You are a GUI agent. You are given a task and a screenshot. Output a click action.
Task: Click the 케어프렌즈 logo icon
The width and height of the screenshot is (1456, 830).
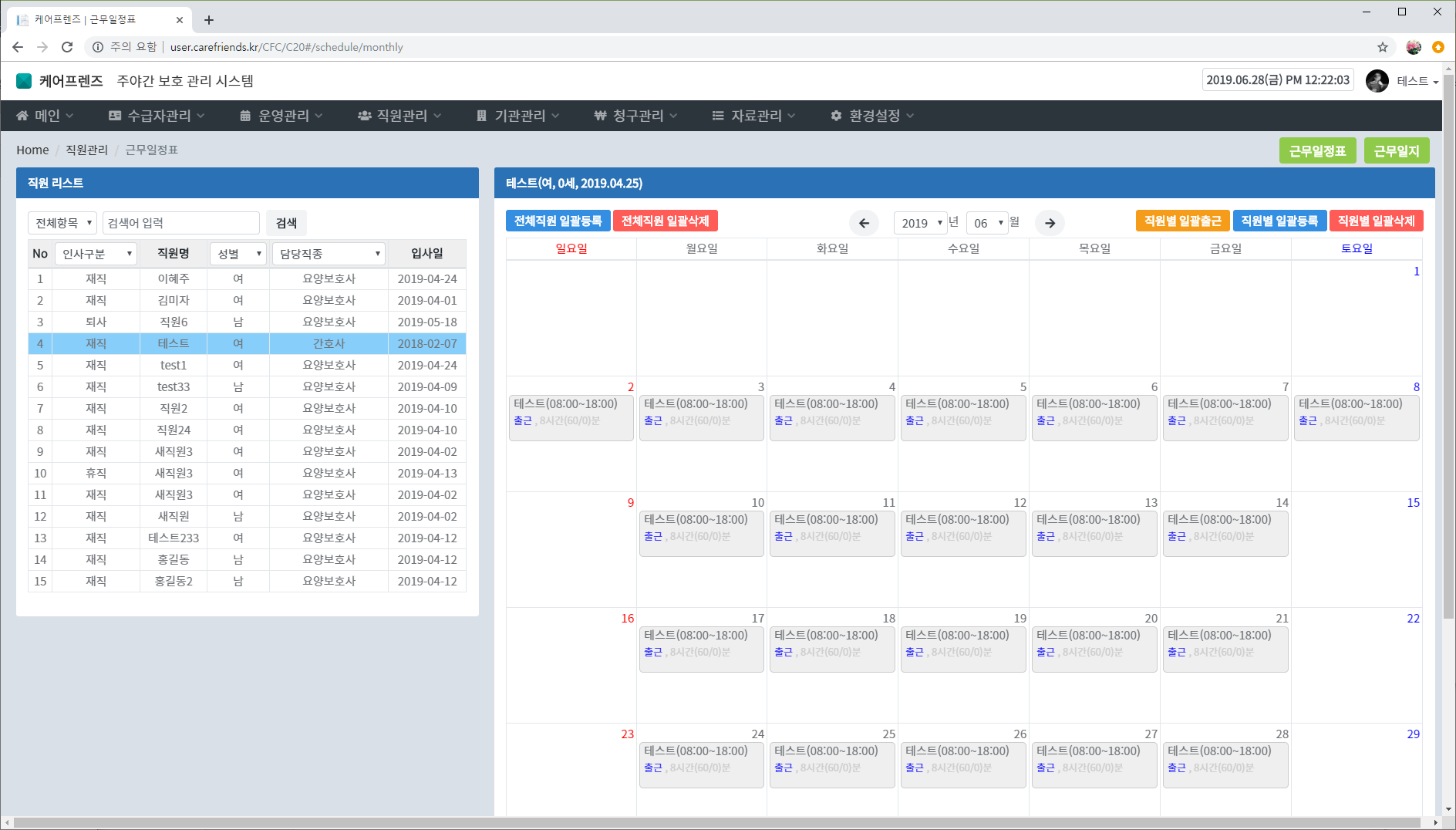coord(24,81)
